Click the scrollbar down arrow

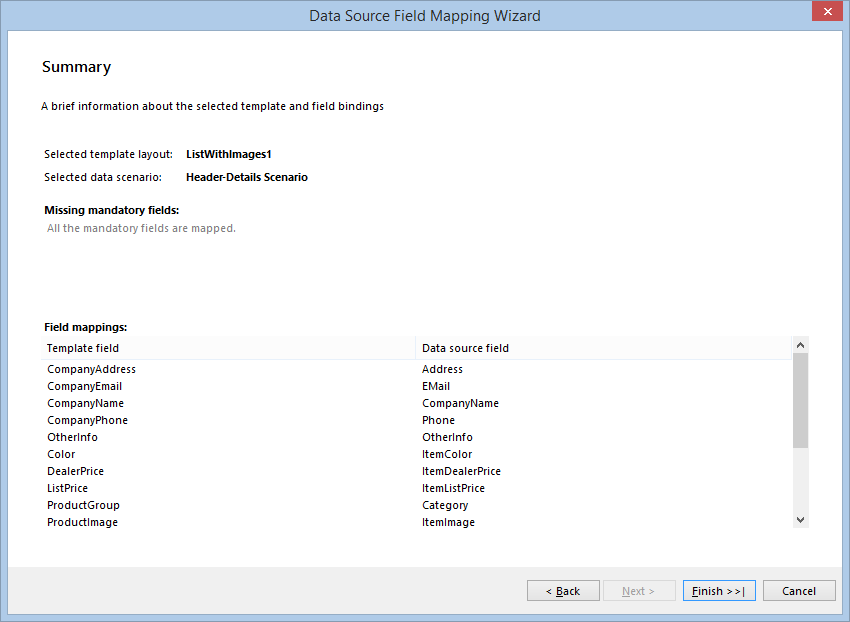click(x=800, y=519)
